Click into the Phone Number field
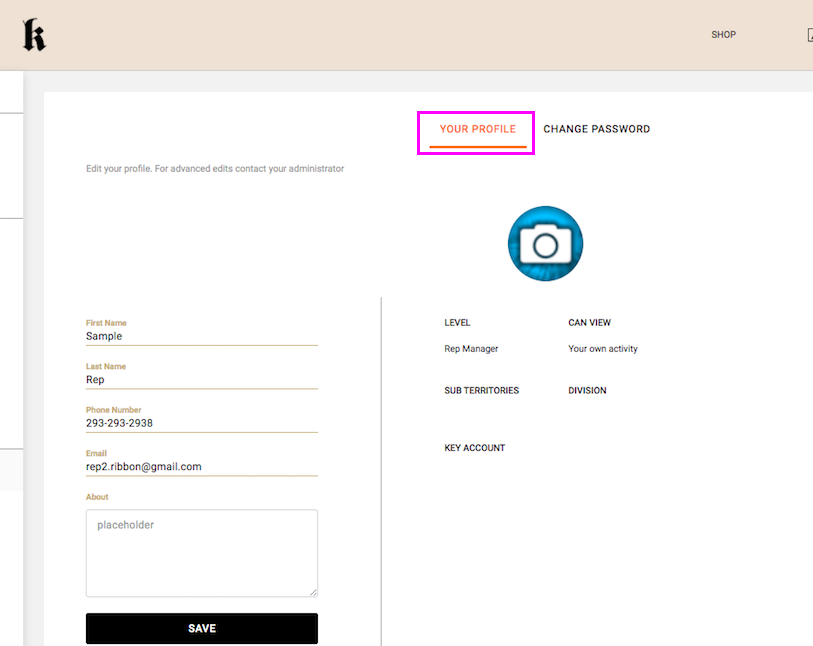This screenshot has width=813, height=646. pos(201,423)
